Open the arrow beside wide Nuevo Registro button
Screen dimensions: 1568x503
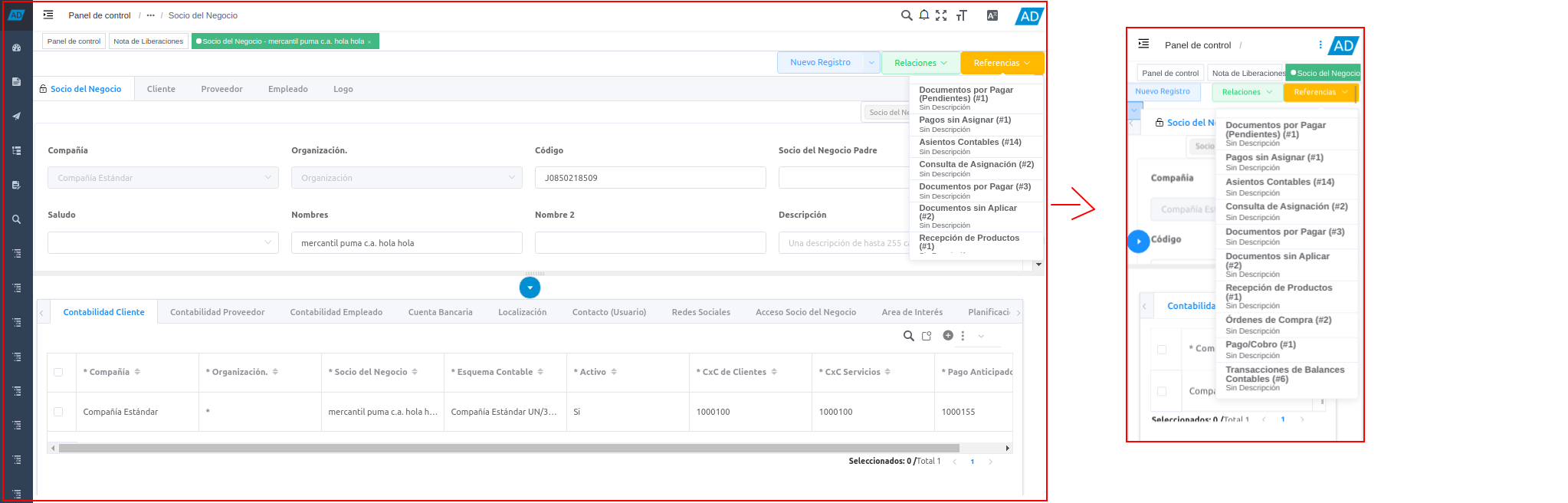(871, 63)
